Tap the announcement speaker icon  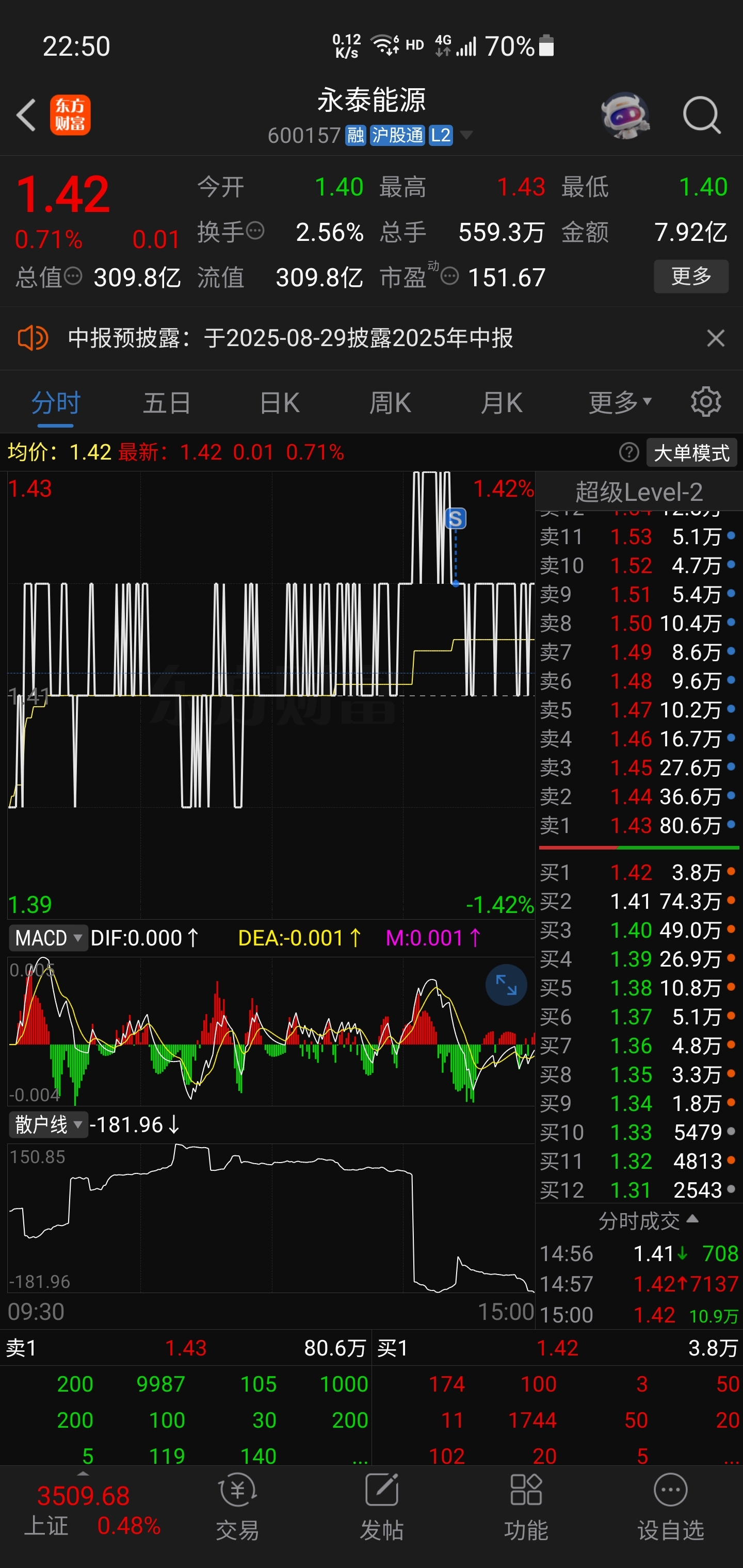point(33,337)
